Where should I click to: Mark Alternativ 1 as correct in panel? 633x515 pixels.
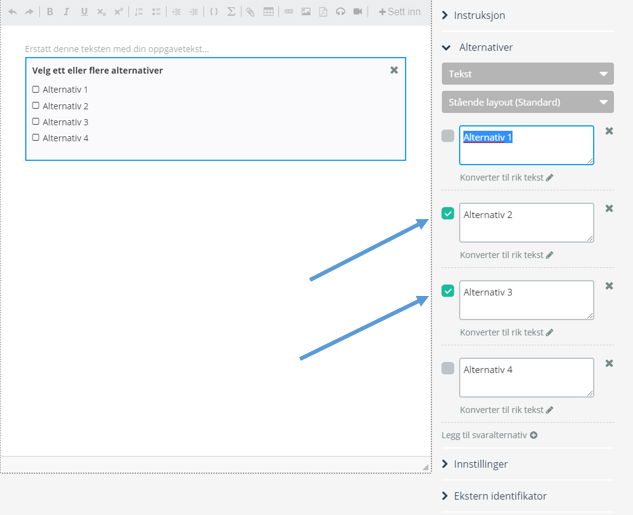448,136
